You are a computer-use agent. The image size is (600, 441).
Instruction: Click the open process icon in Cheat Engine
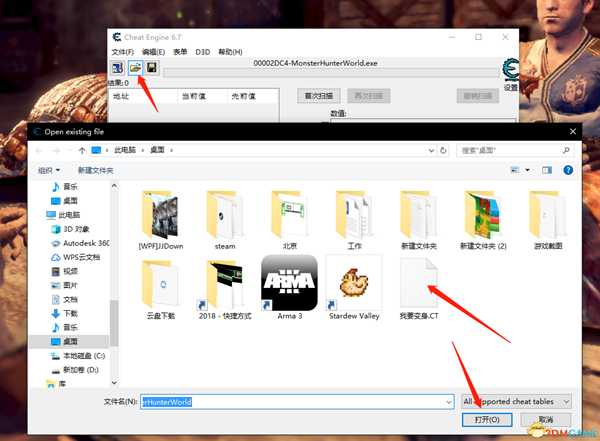point(116,68)
